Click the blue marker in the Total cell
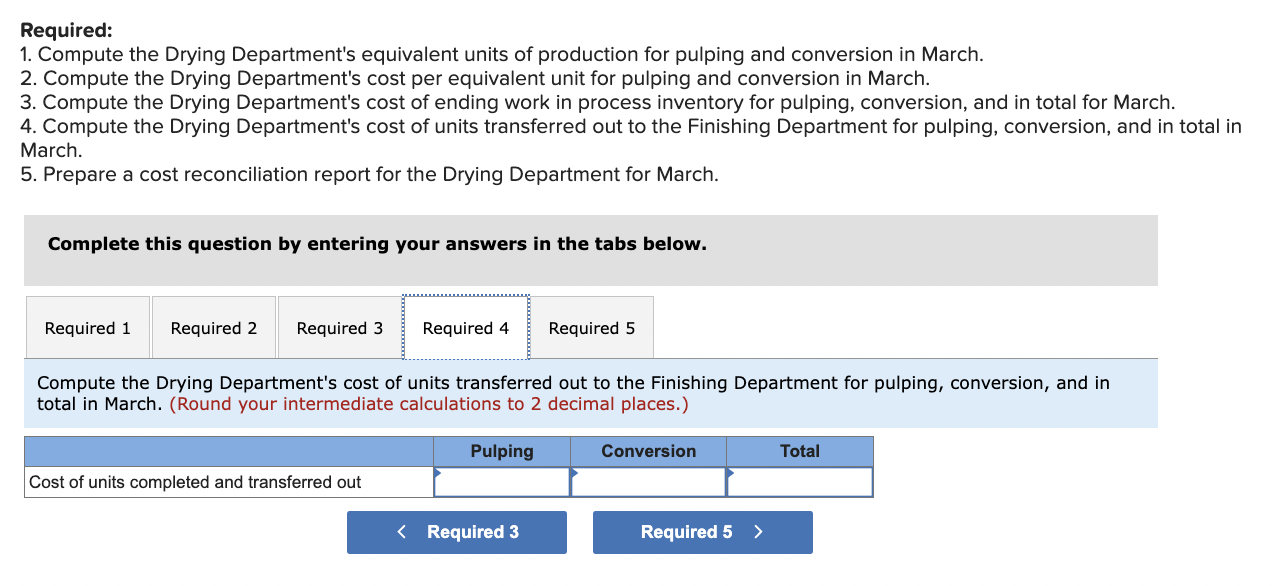The image size is (1288, 586). [729, 472]
